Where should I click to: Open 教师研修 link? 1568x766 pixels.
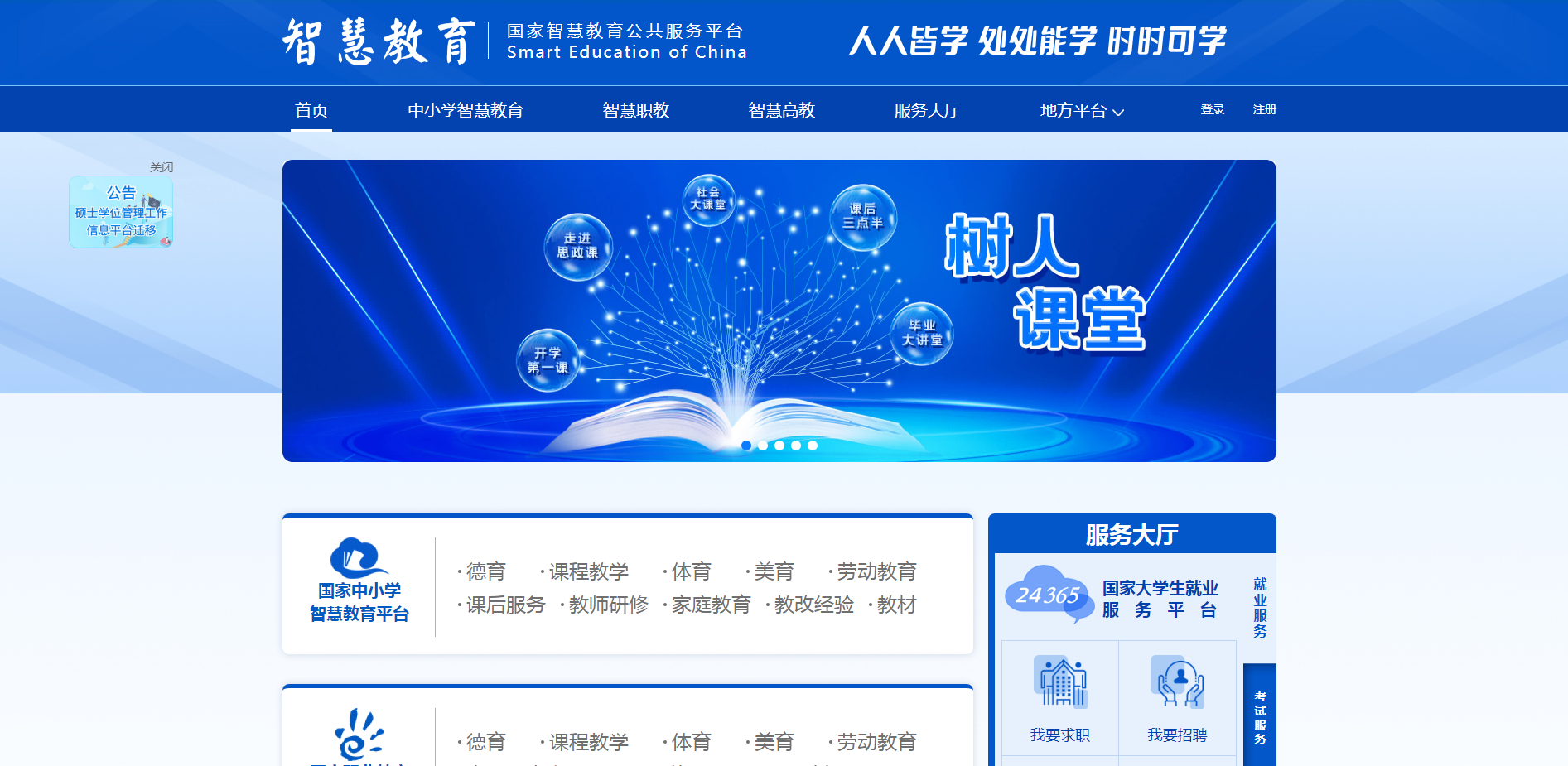coord(608,605)
